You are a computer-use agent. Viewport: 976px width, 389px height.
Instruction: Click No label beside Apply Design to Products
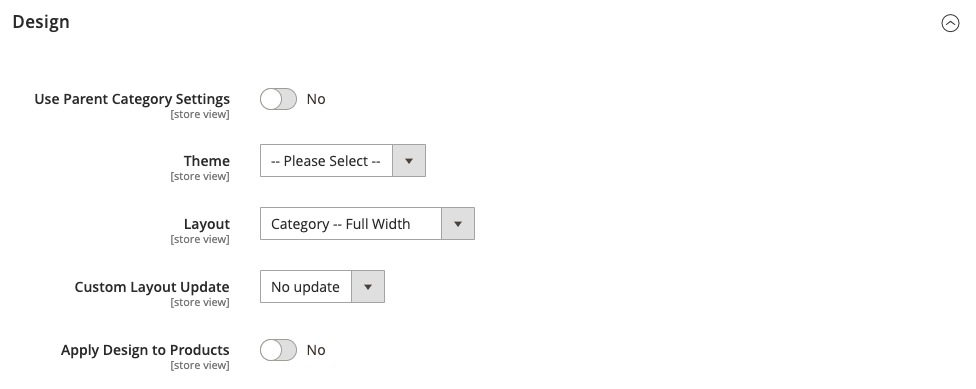click(x=316, y=350)
